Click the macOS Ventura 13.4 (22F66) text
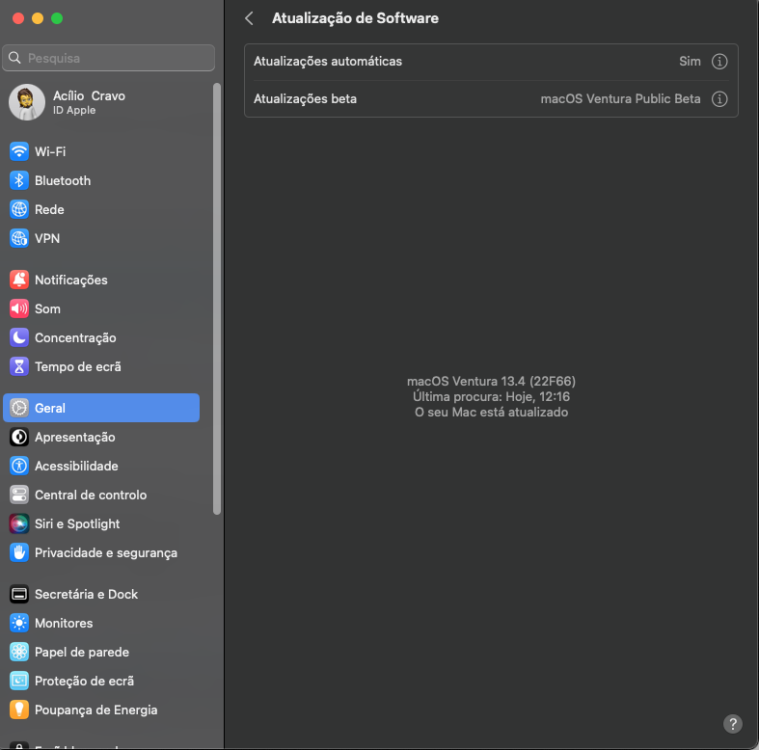The image size is (759, 750). [x=491, y=382]
